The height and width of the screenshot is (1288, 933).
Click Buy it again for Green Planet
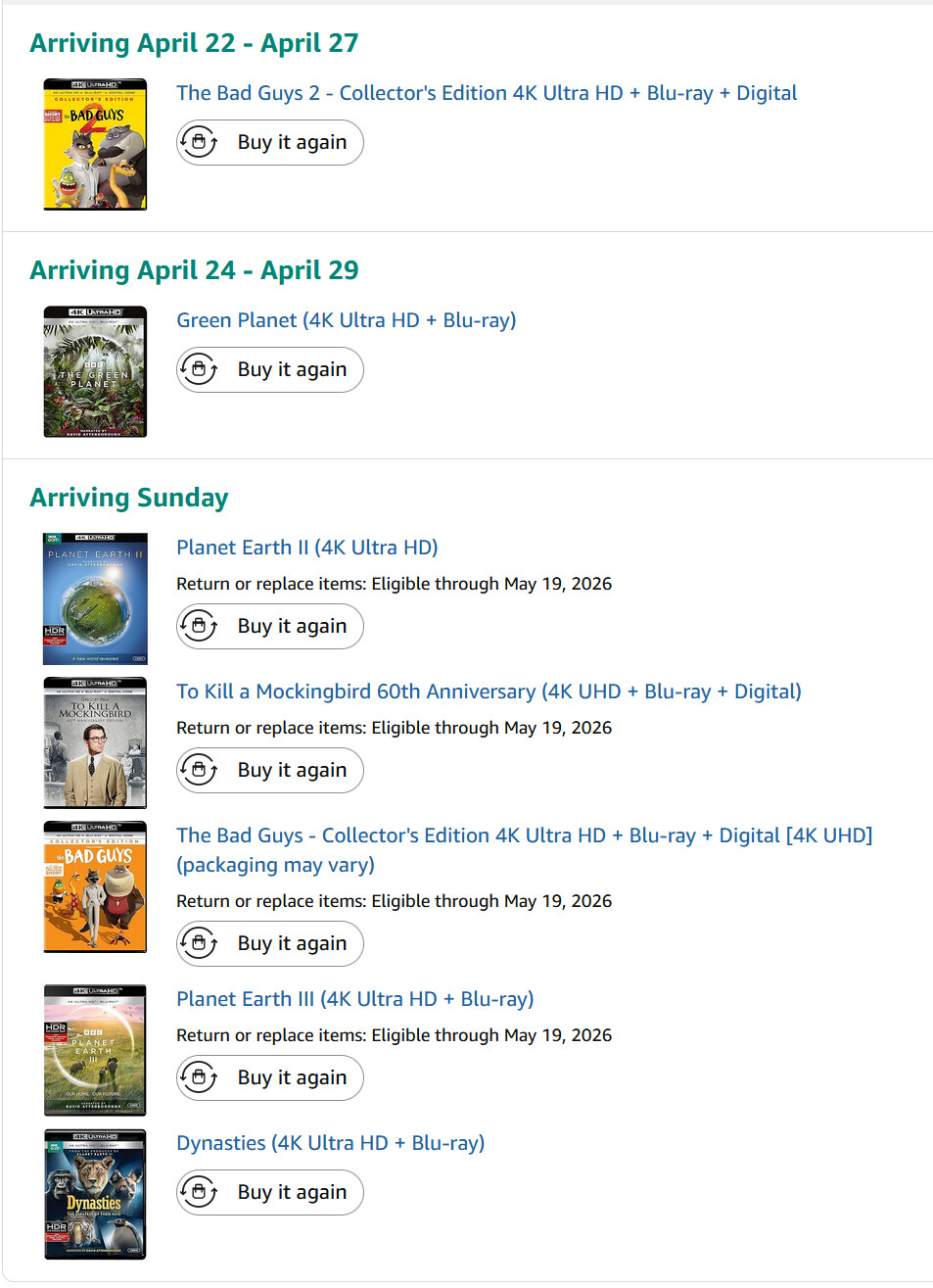point(270,370)
